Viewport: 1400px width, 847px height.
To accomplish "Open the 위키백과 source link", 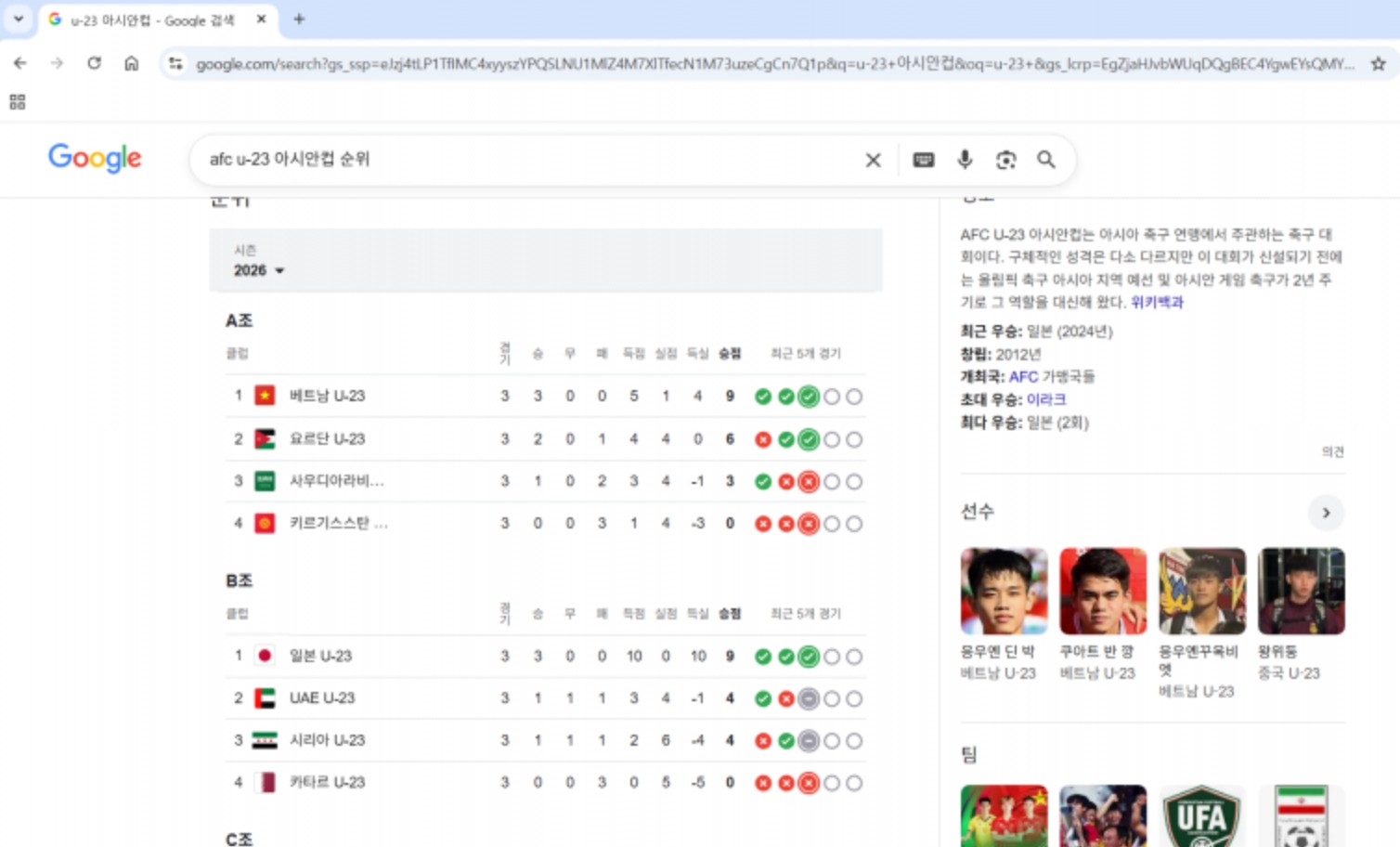I will click(1157, 302).
